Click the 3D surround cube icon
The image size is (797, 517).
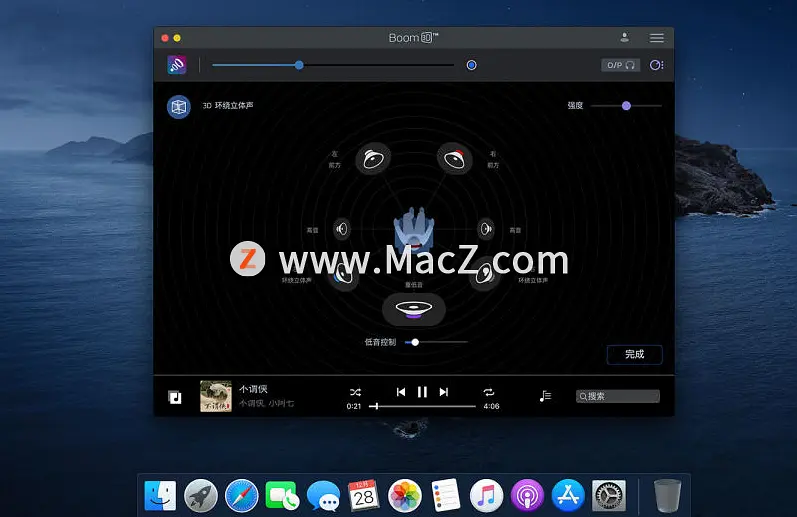[178, 107]
